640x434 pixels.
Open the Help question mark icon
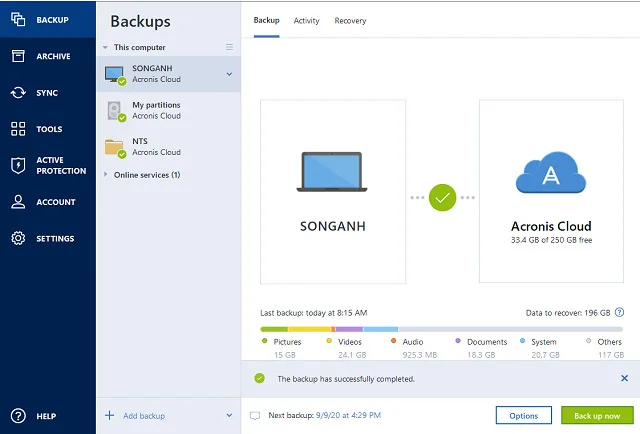coord(18,416)
